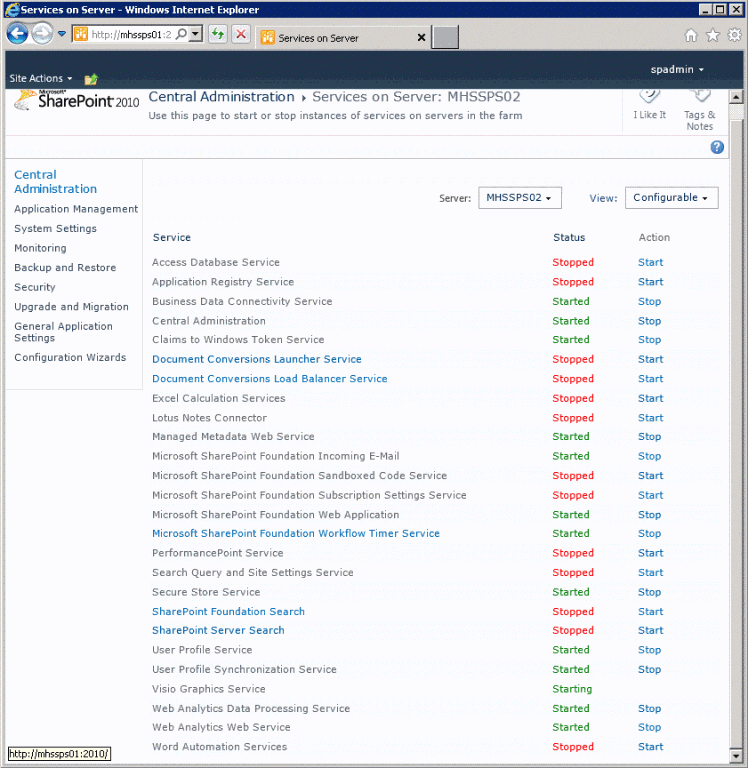Stop the Secure Store Service
Image resolution: width=748 pixels, height=768 pixels.
point(650,593)
